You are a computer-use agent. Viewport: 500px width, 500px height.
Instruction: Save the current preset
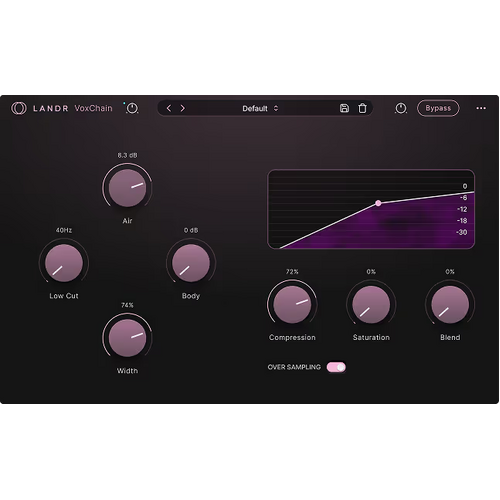(344, 108)
